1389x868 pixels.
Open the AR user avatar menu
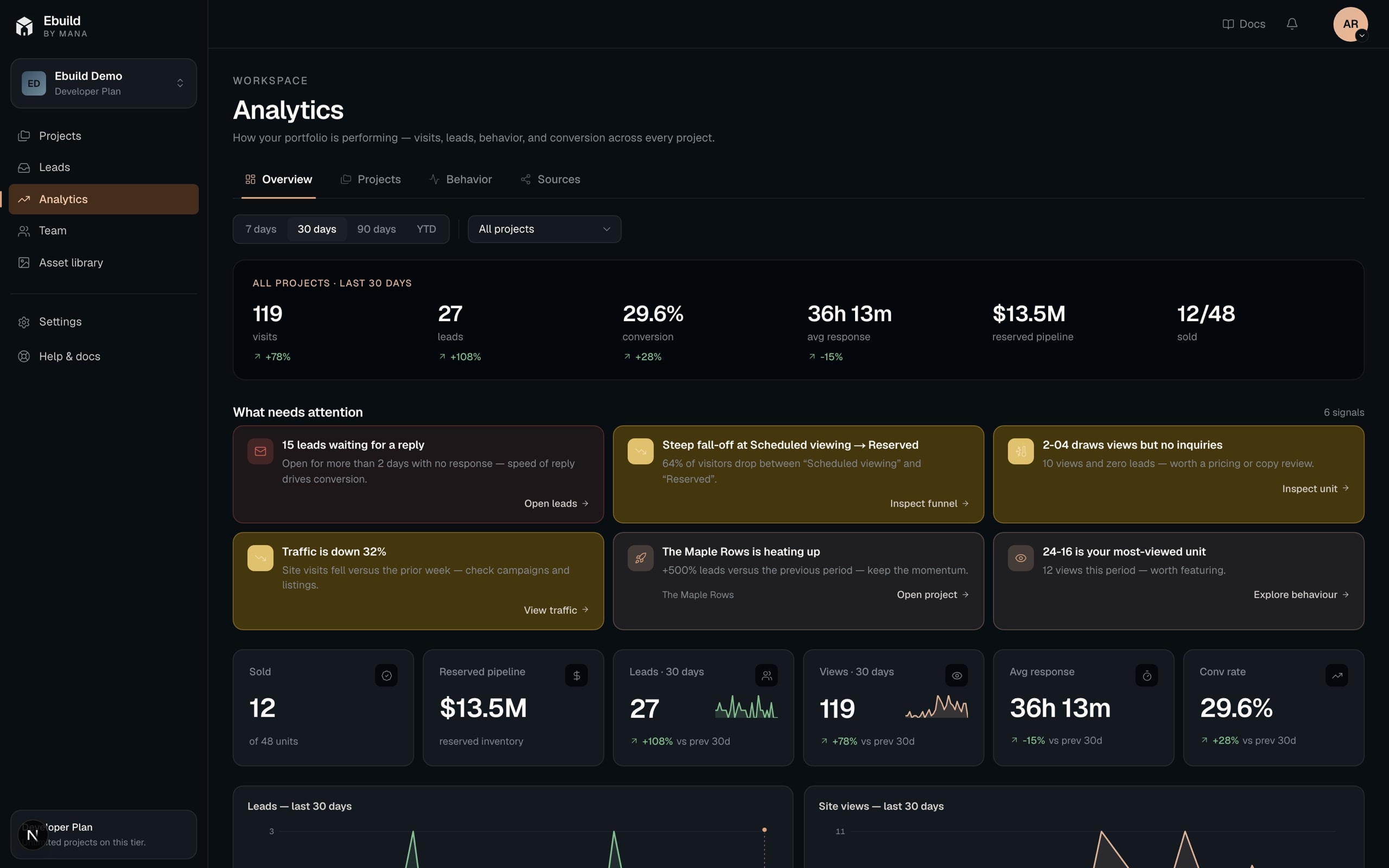point(1350,24)
